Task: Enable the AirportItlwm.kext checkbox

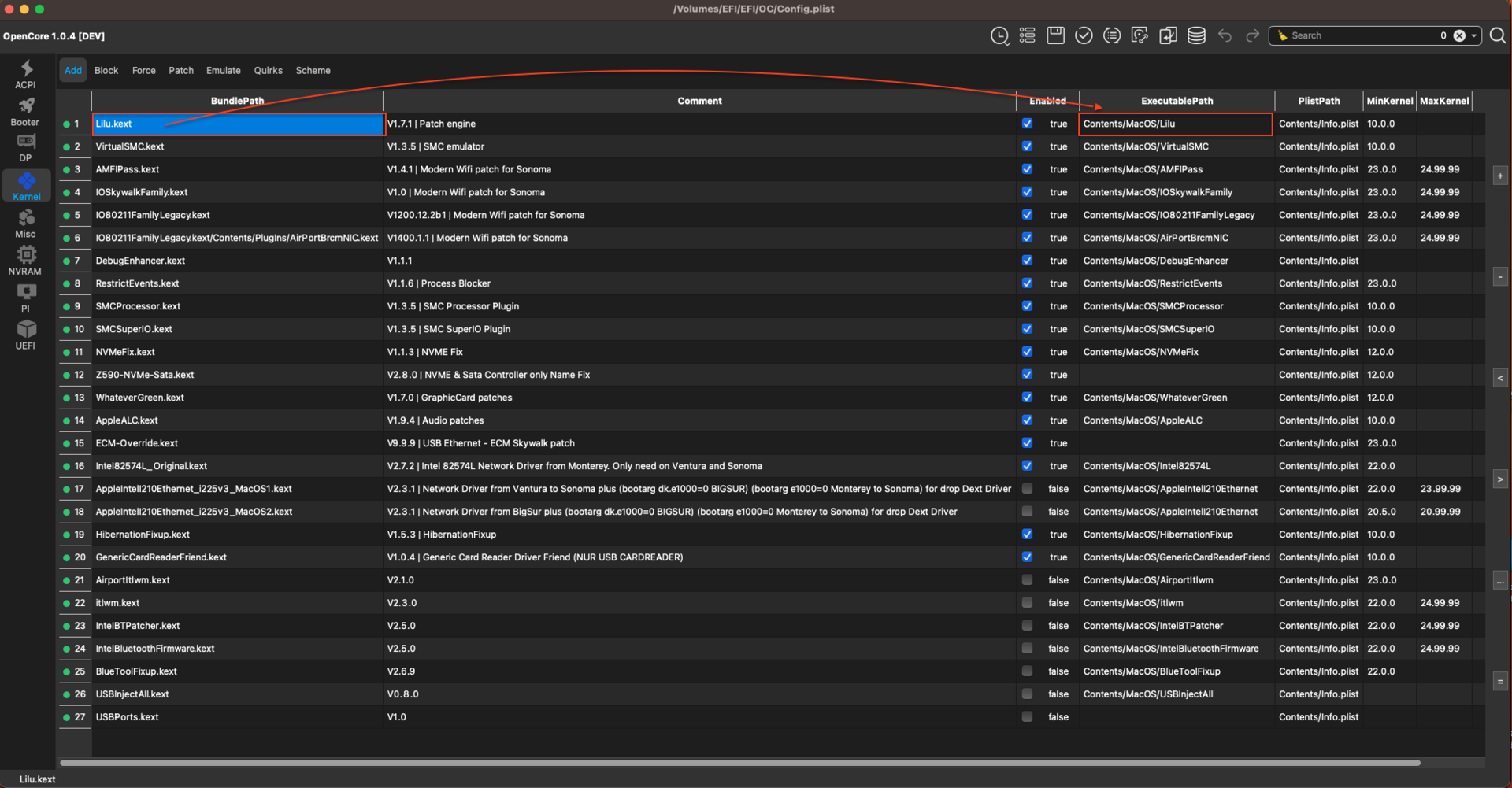Action: (x=1027, y=580)
